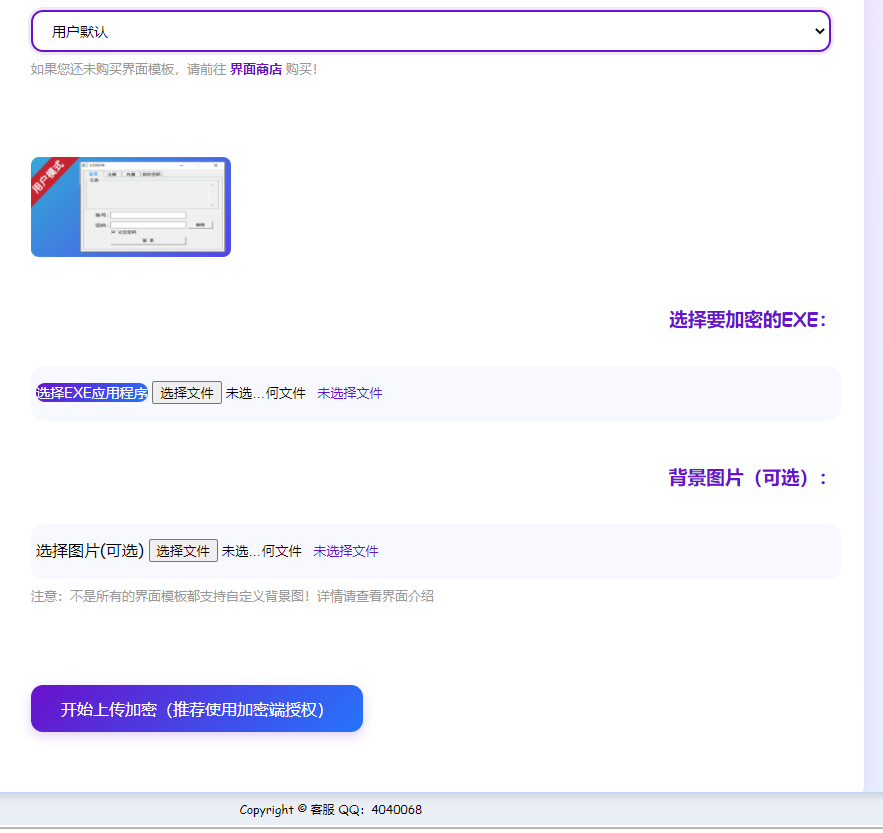This screenshot has width=883, height=833.
Task: Click the 密码 input field in the preview
Action: pyautogui.click(x=148, y=224)
